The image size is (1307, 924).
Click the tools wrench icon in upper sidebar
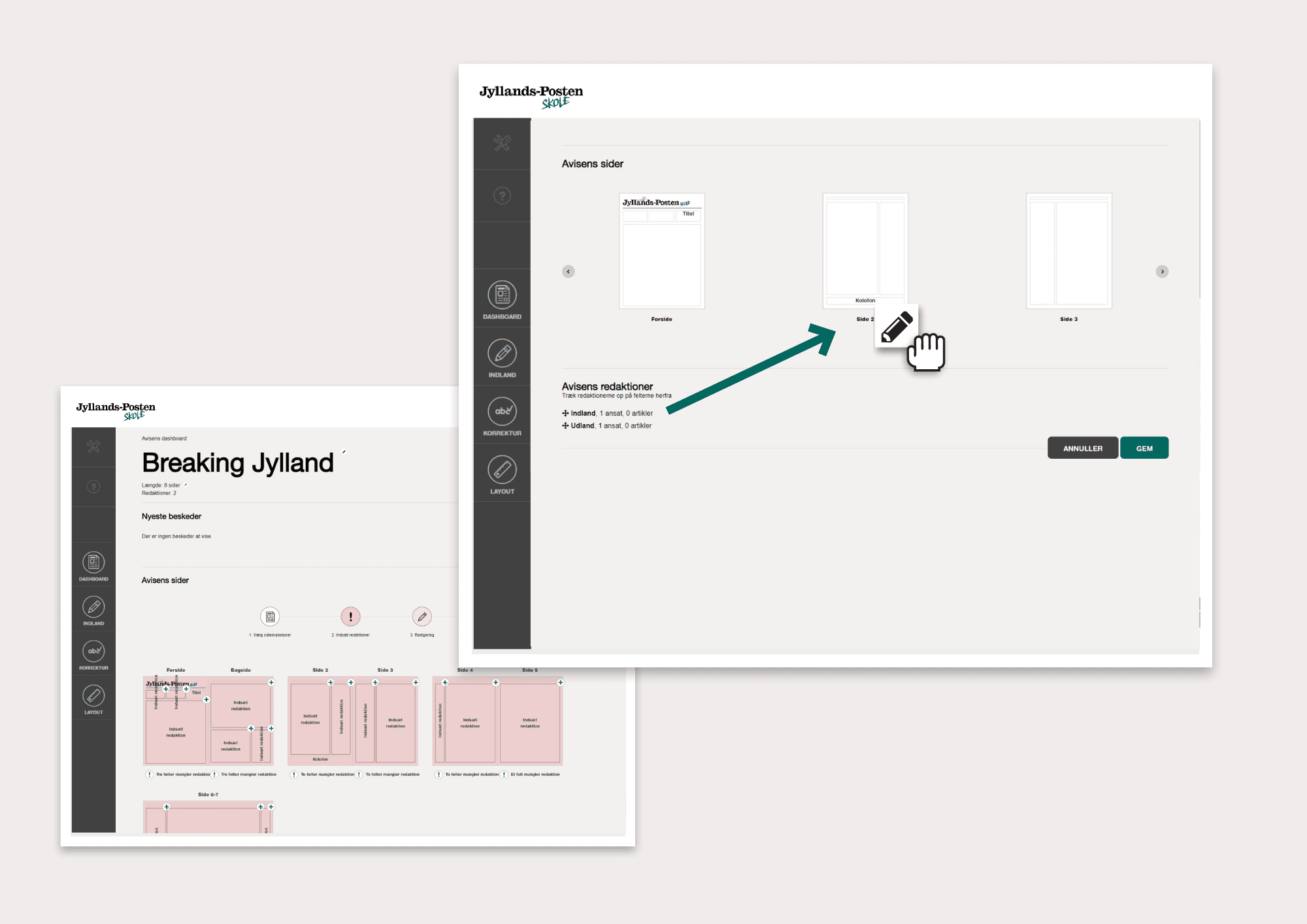tap(502, 143)
